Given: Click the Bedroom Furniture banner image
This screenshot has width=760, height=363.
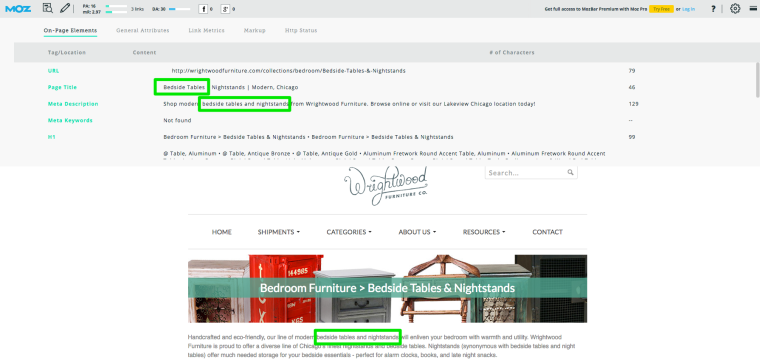Looking at the screenshot, I should 387,288.
